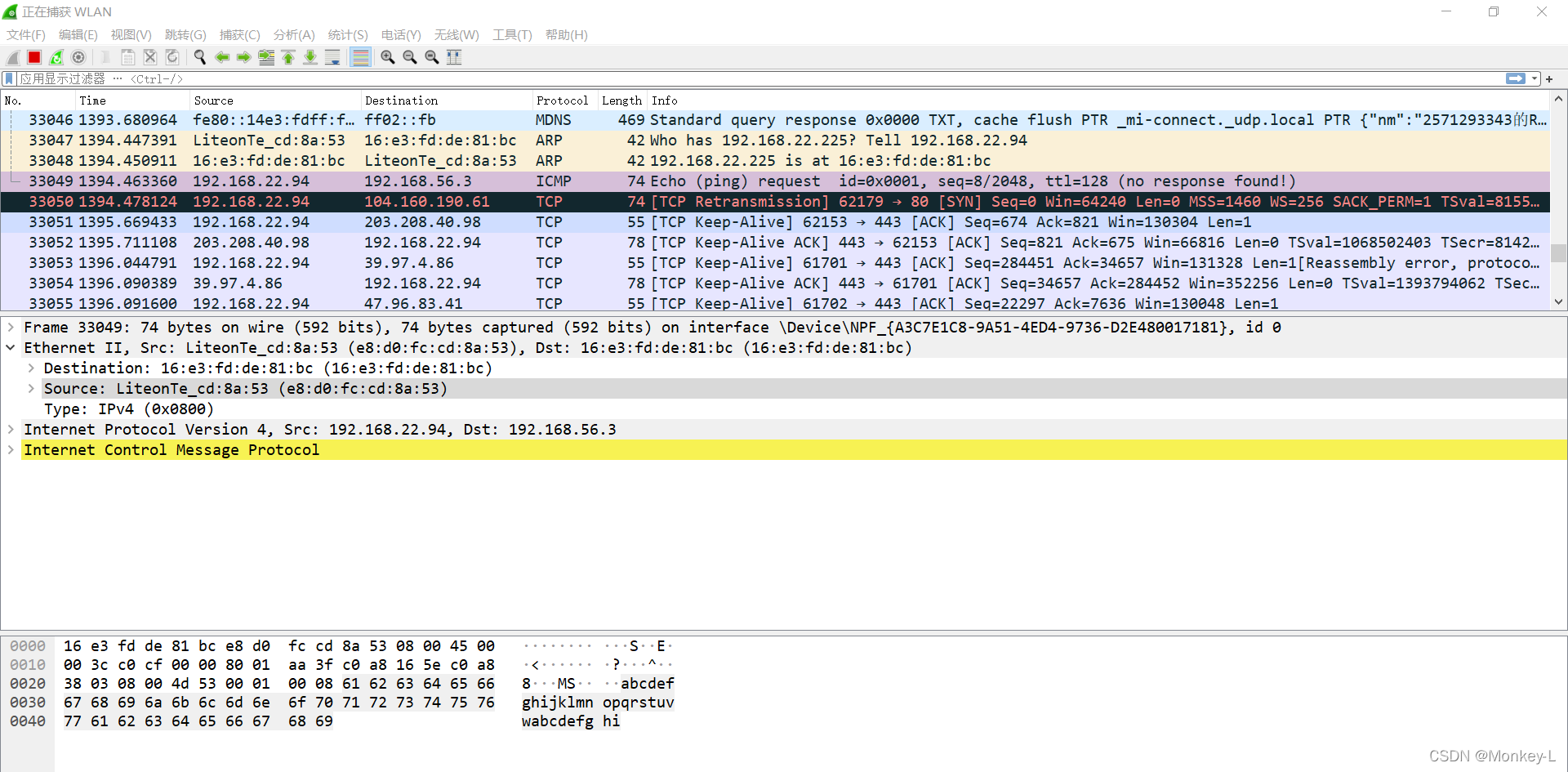Sort by the Length column header
This screenshot has height=772, width=1568.
point(622,100)
